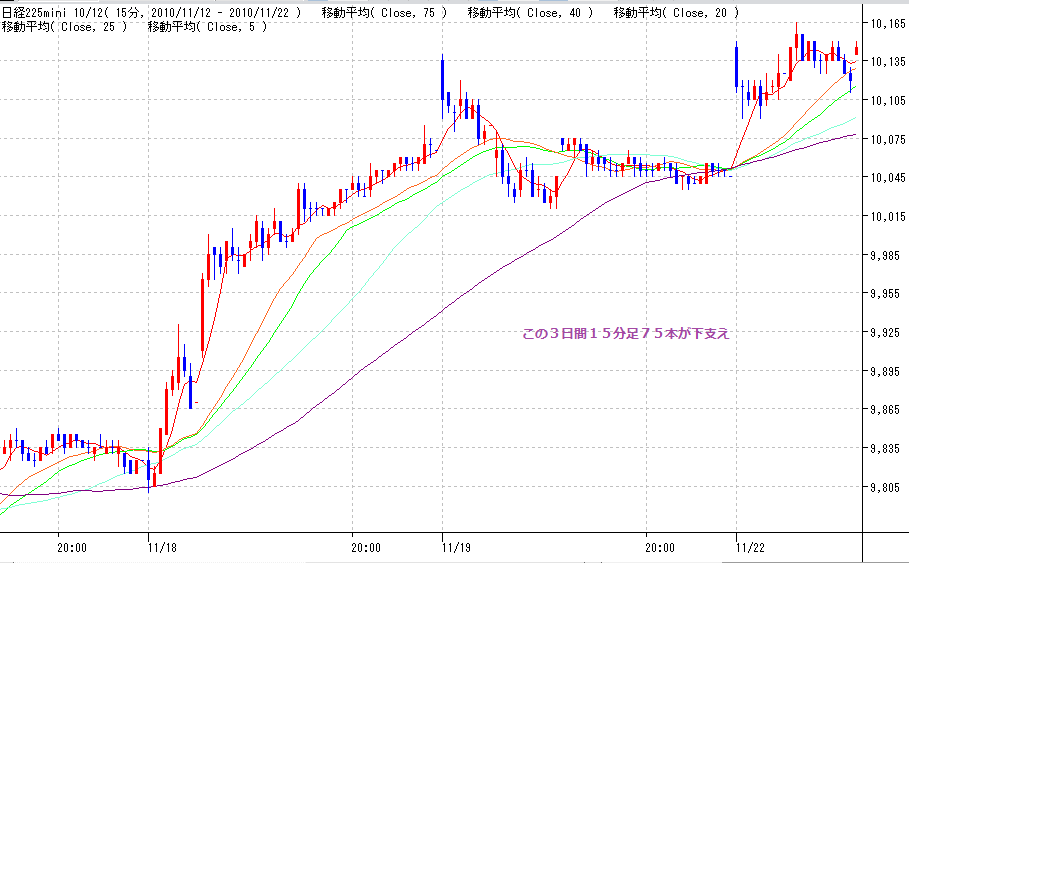
Task: Select the 10,045 price axis label
Action: (886, 178)
